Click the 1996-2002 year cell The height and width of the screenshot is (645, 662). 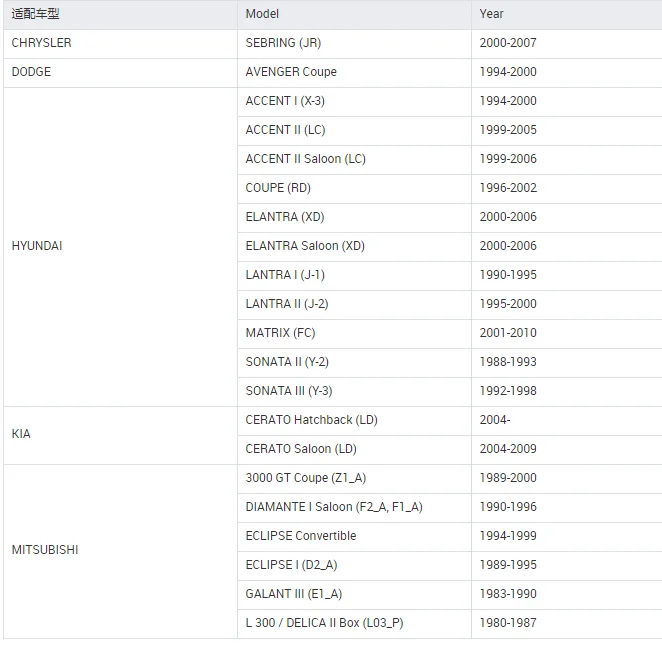[x=567, y=189]
